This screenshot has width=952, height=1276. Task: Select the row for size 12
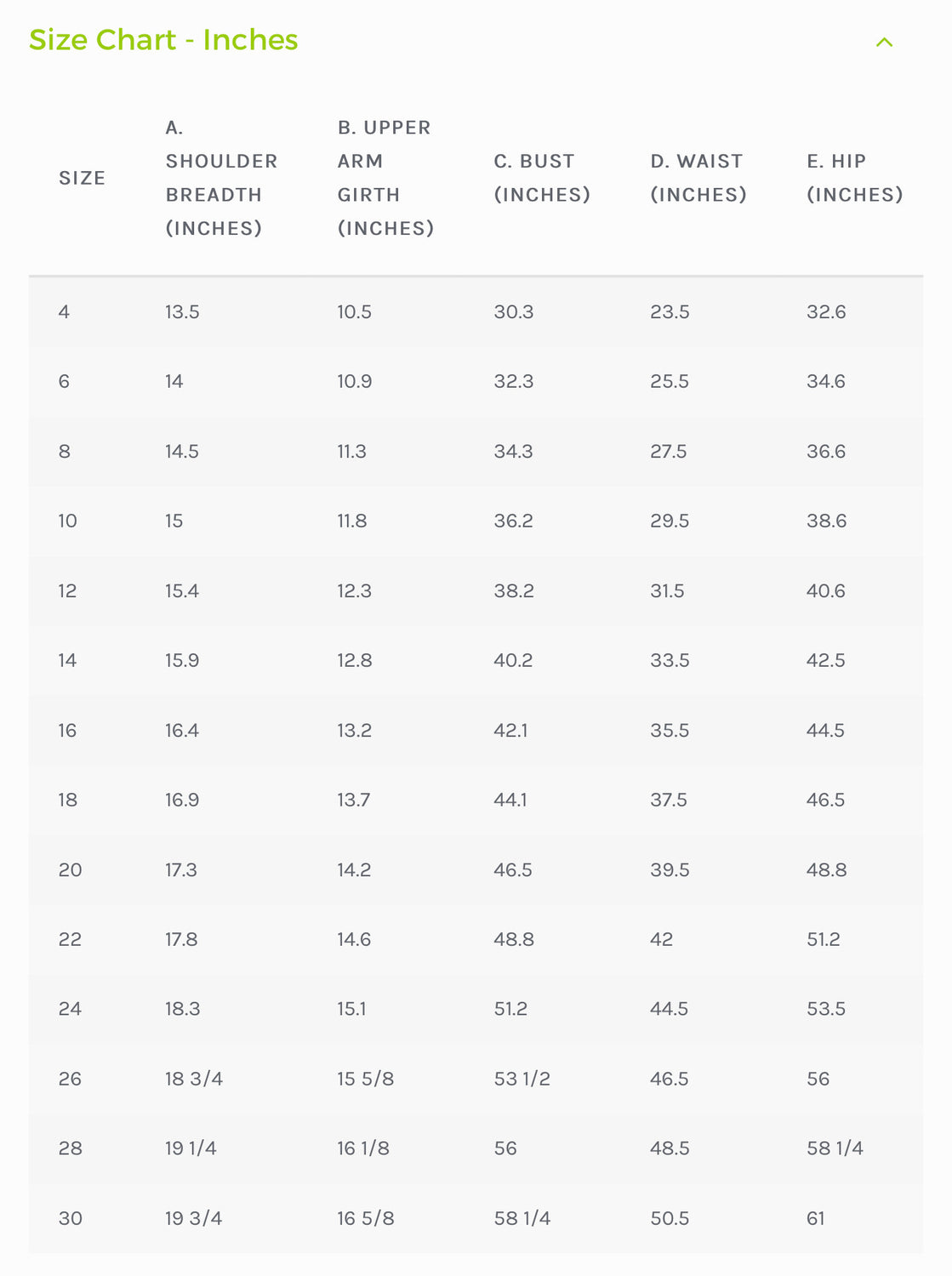69,590
